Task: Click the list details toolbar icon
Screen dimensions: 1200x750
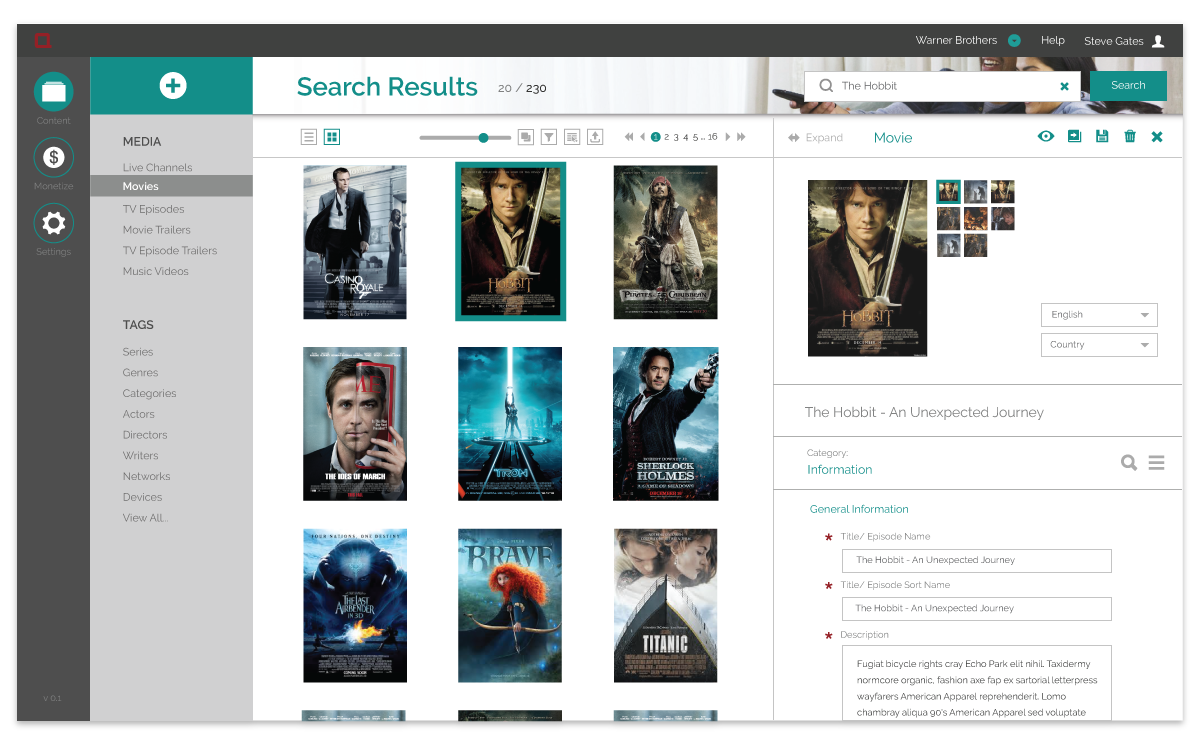Action: click(x=572, y=137)
